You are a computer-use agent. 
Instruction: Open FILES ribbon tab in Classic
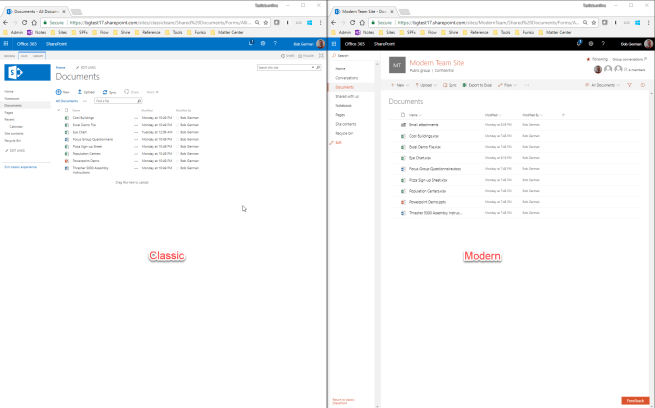(24, 56)
